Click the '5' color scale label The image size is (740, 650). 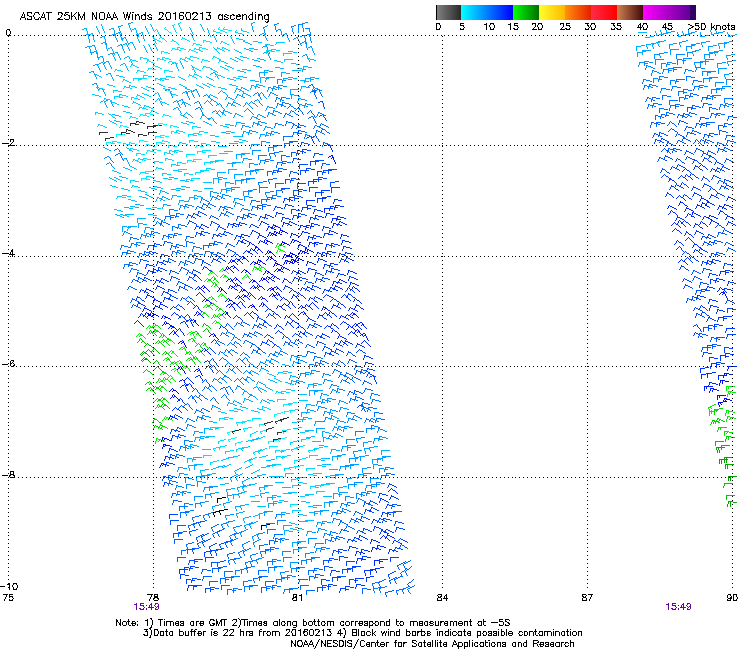point(462,26)
